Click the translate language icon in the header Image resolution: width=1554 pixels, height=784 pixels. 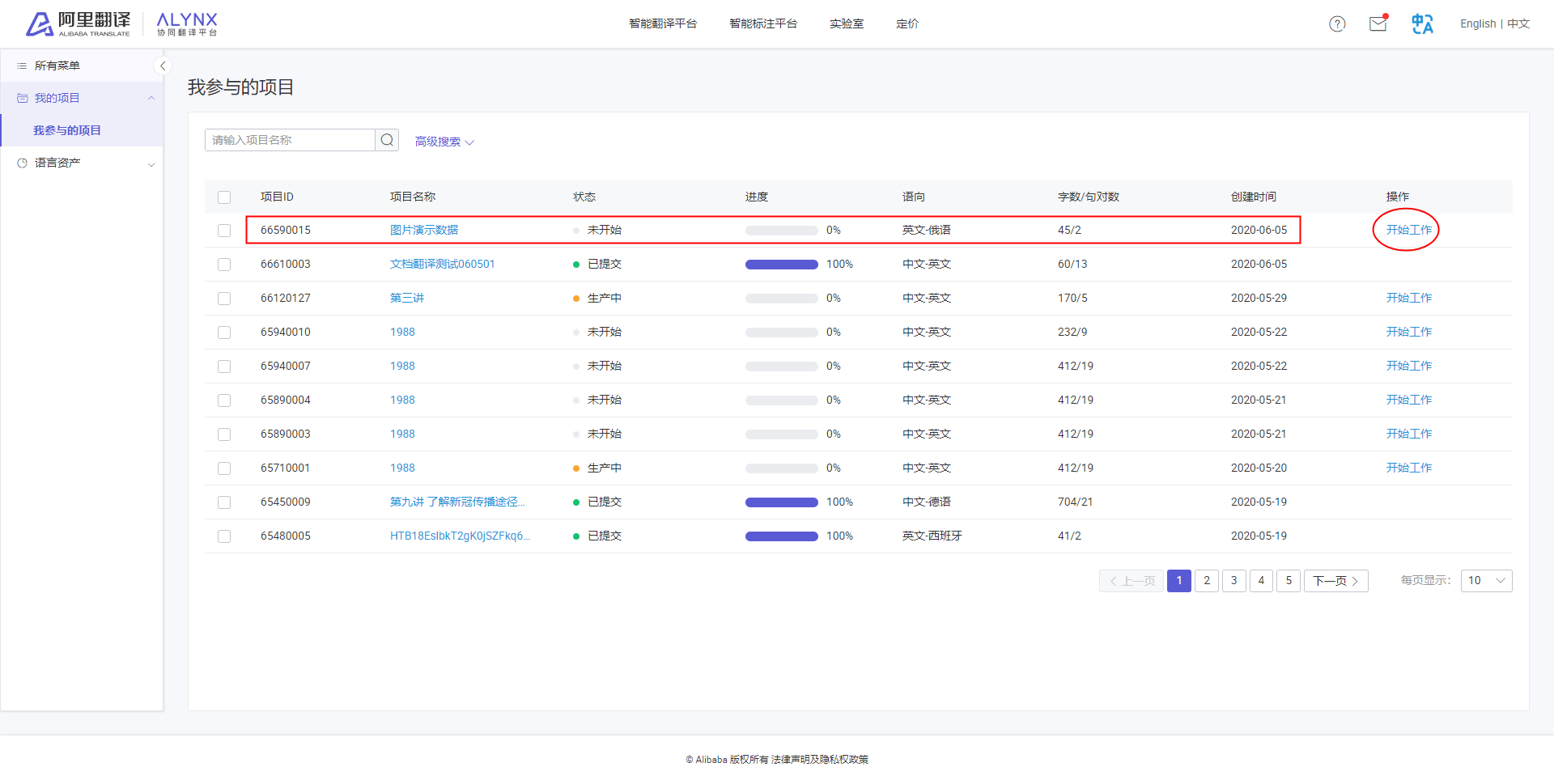coord(1422,24)
